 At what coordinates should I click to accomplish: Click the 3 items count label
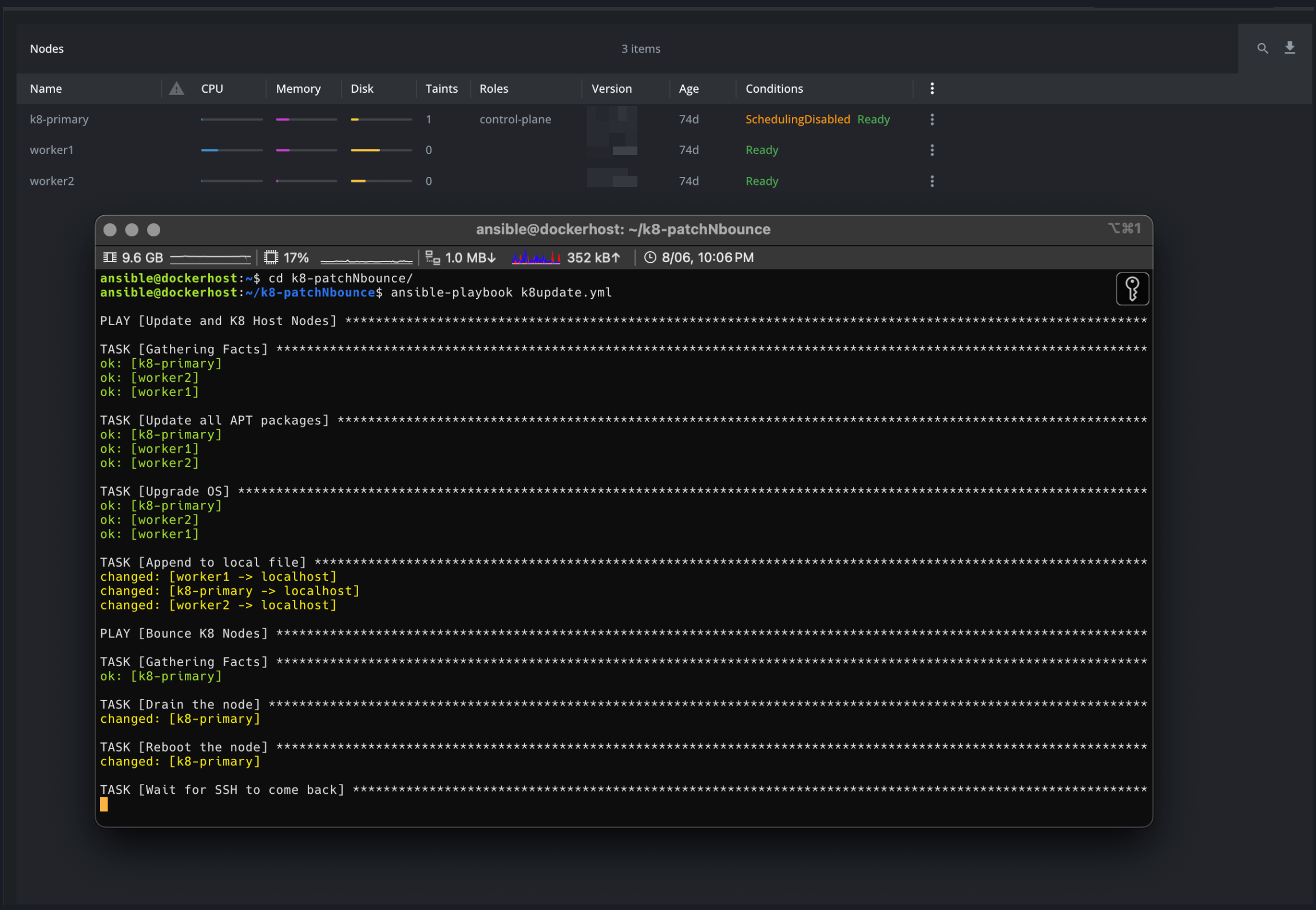point(640,49)
